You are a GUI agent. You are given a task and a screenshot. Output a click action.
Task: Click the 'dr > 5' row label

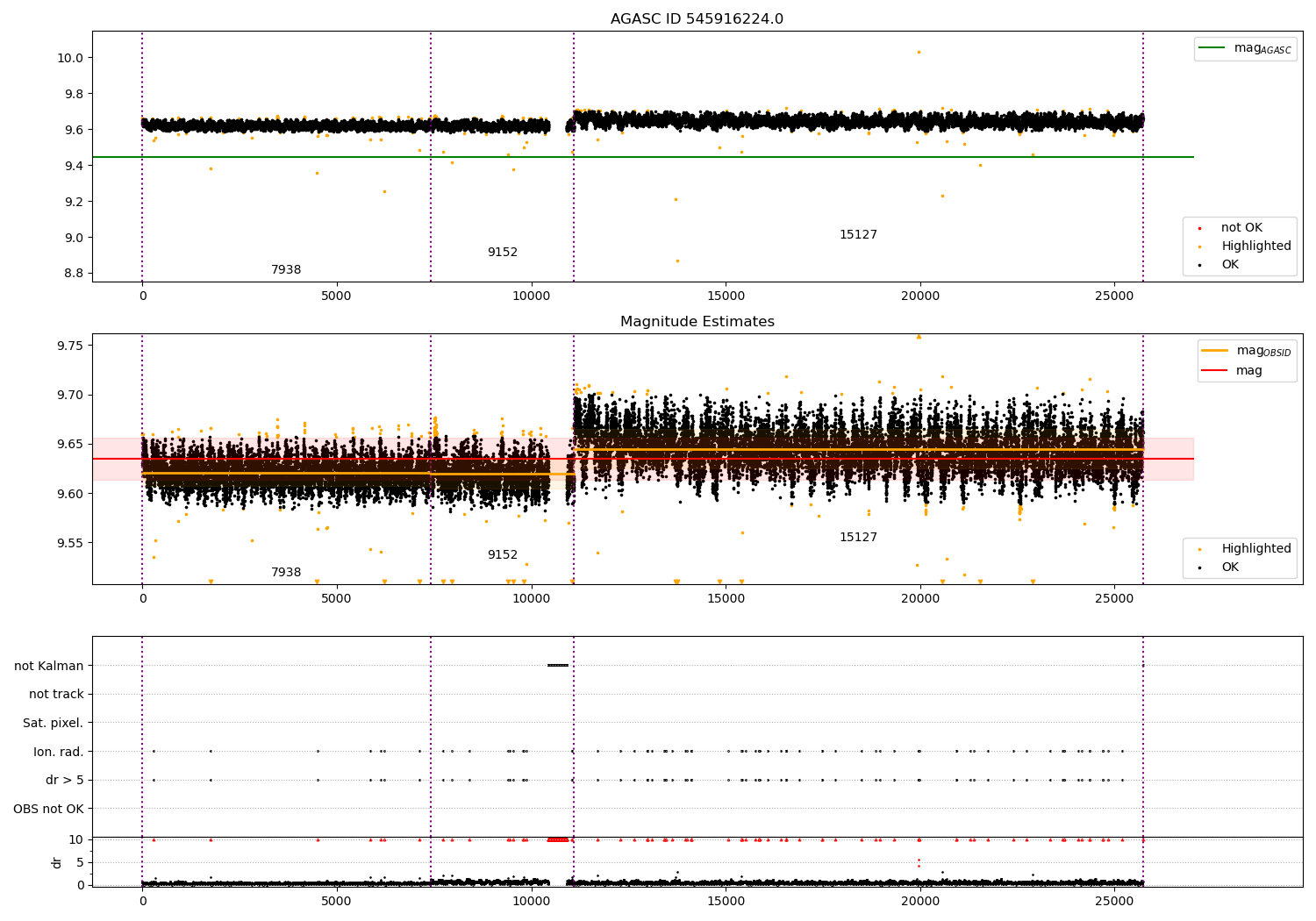tap(65, 781)
